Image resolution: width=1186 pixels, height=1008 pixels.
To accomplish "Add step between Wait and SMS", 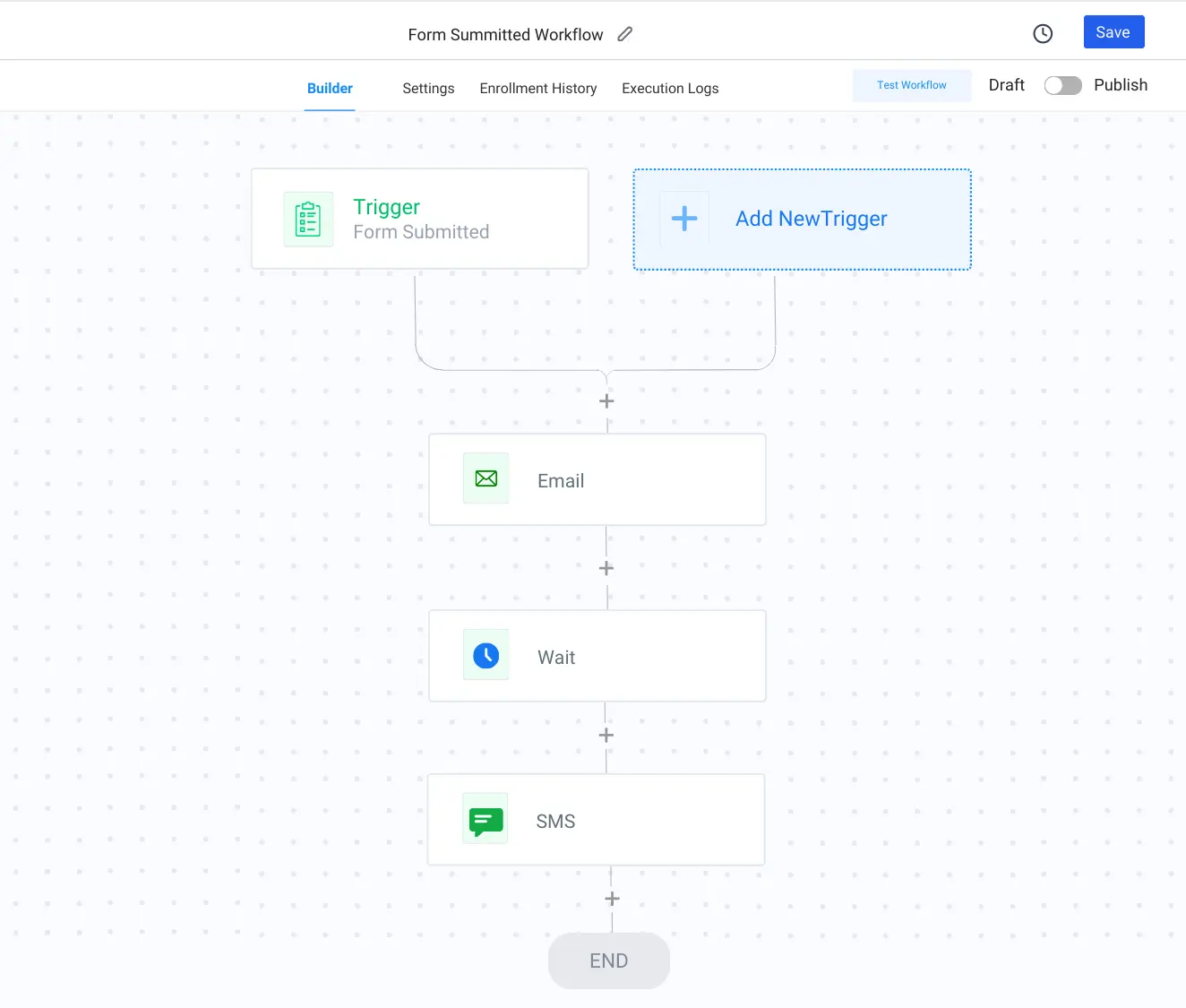I will pyautogui.click(x=606, y=735).
